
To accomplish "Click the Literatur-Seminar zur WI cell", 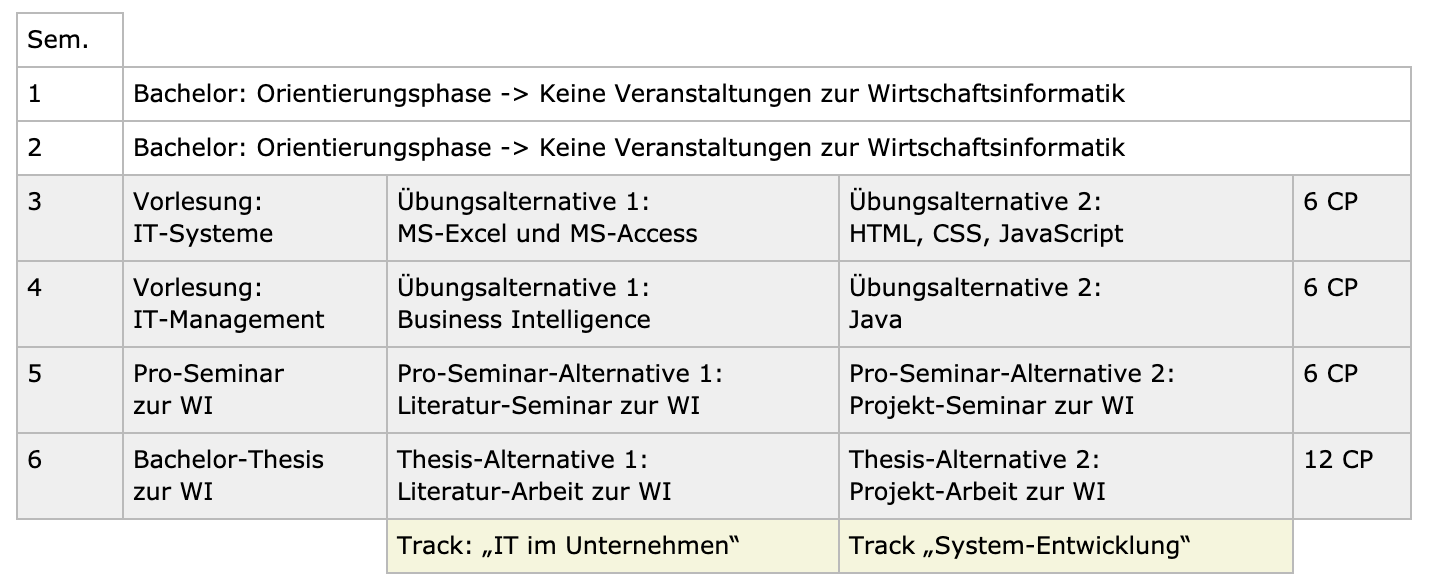I will (x=612, y=389).
